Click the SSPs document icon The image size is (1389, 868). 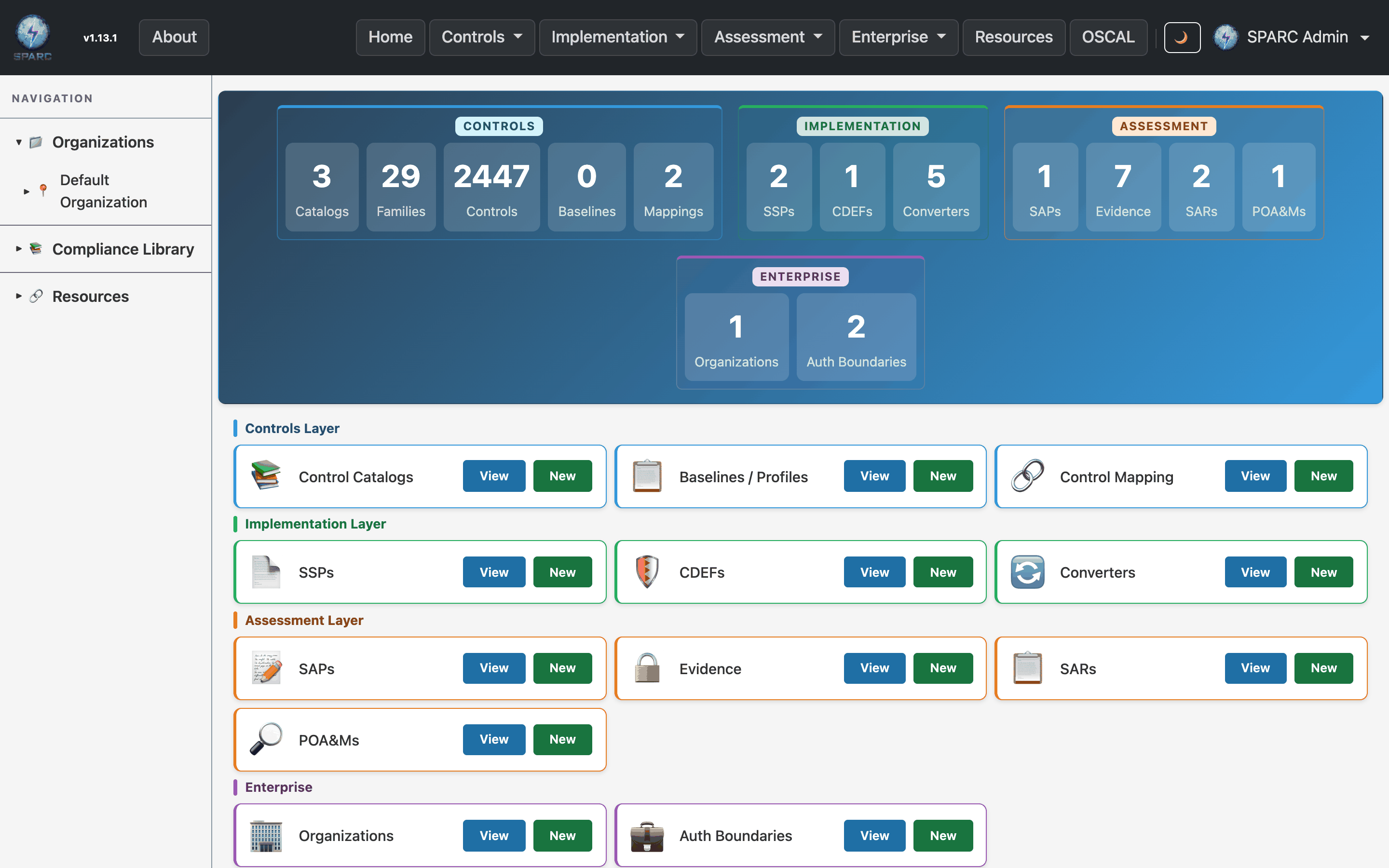(266, 572)
